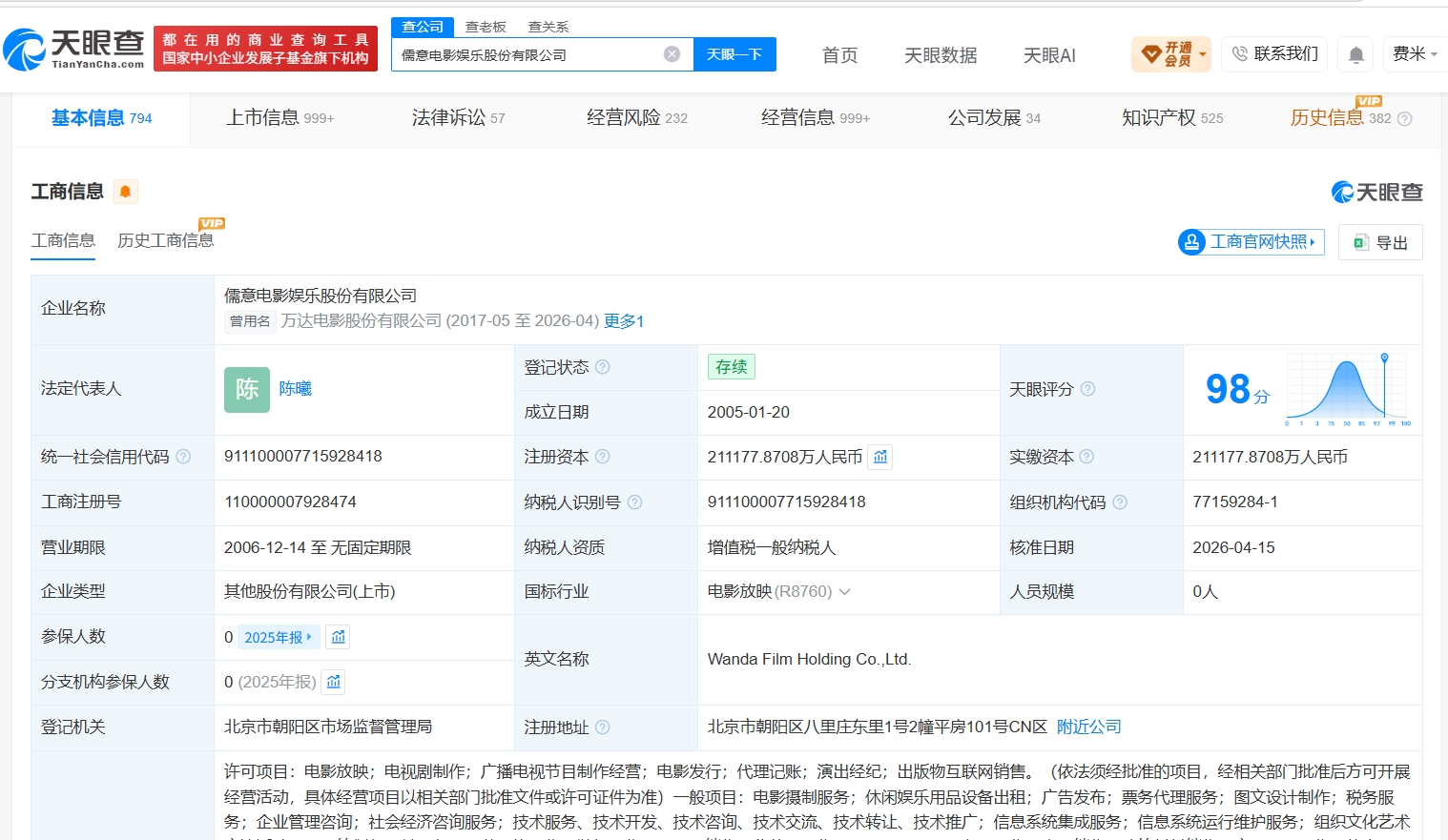Screen dimensions: 1448x840
Task: Open 经营风险 tab
Action: [636, 118]
